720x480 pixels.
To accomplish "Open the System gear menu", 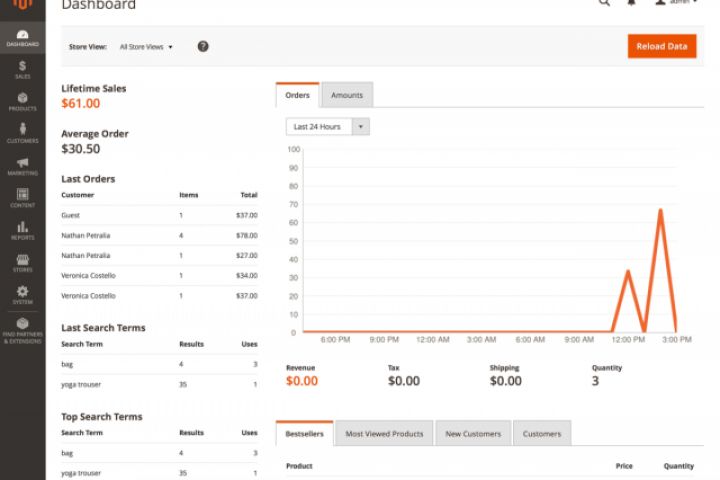I will coord(22,295).
